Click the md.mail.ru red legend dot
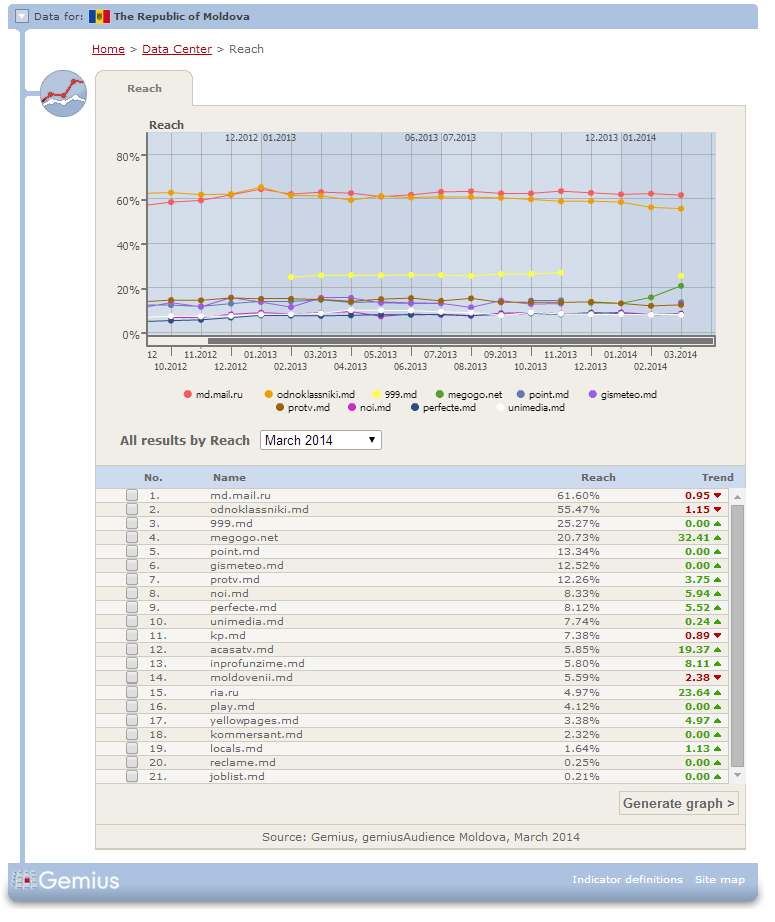Viewport: 775px width, 922px height. point(187,395)
